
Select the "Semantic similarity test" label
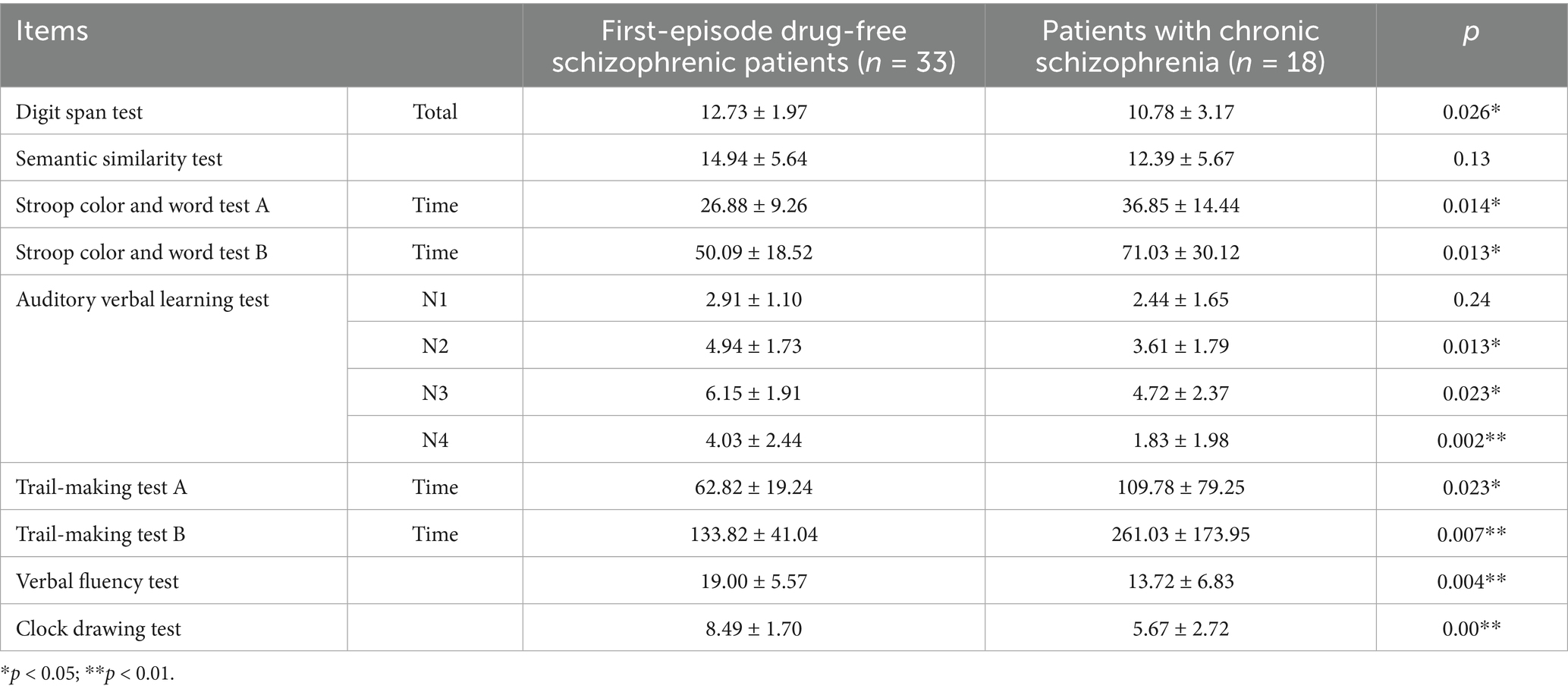(x=119, y=159)
